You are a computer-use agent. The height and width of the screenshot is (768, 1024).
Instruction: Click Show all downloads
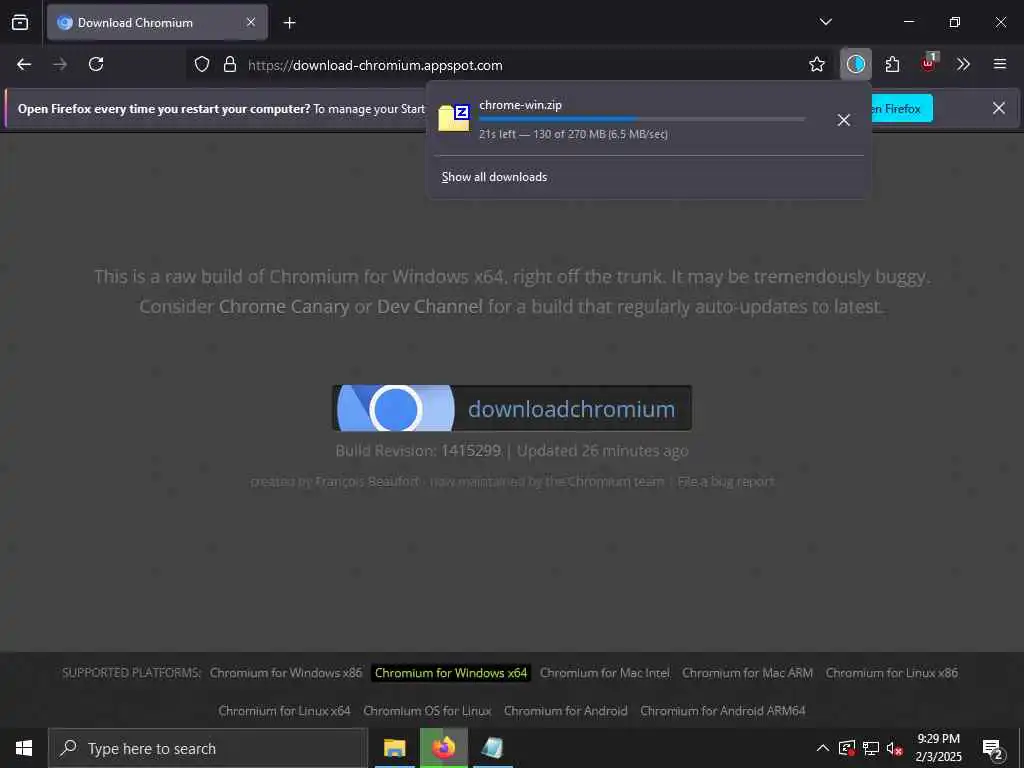click(494, 177)
